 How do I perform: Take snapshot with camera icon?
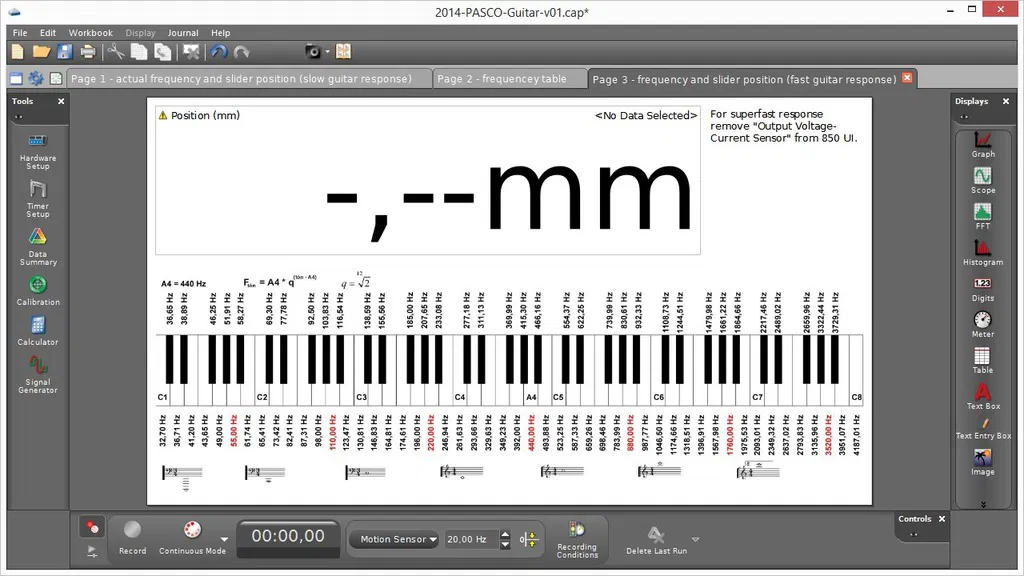tap(313, 52)
